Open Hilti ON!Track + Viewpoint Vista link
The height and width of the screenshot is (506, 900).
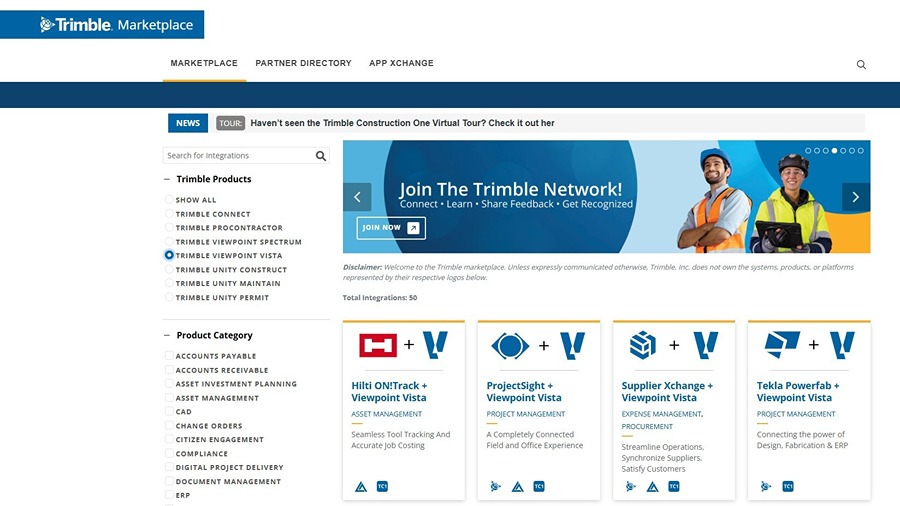[389, 392]
